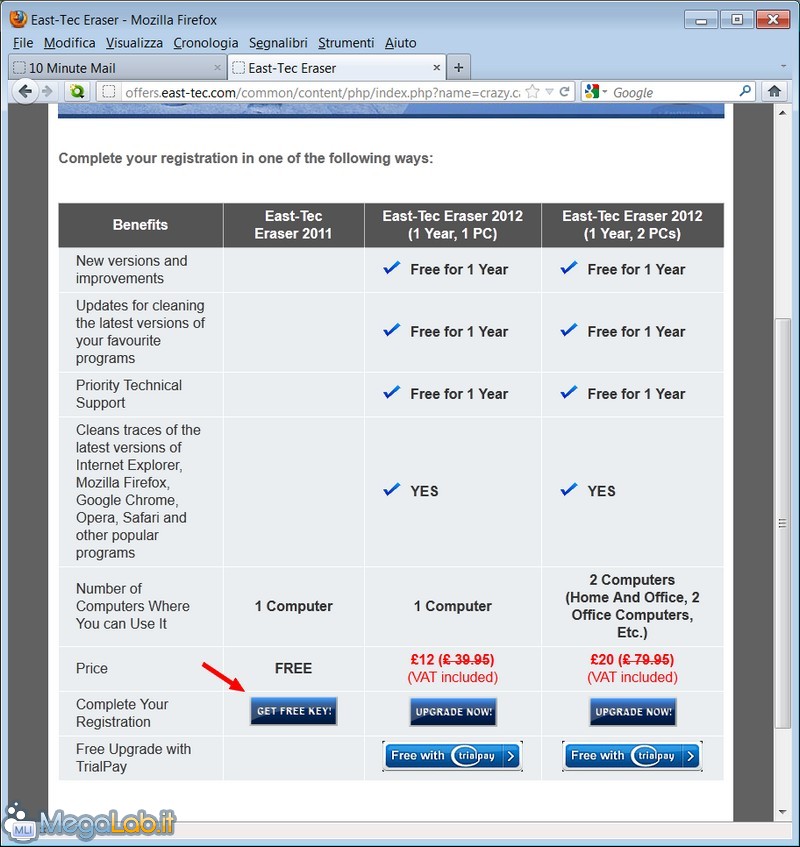The width and height of the screenshot is (800, 847).
Task: Go to the Home page icon
Action: [x=774, y=91]
